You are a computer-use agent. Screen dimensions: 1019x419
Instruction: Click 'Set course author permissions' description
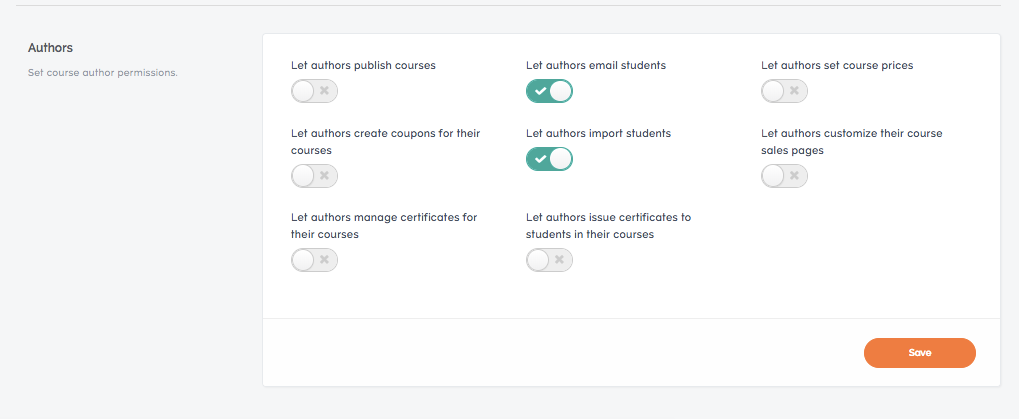[x=103, y=73]
